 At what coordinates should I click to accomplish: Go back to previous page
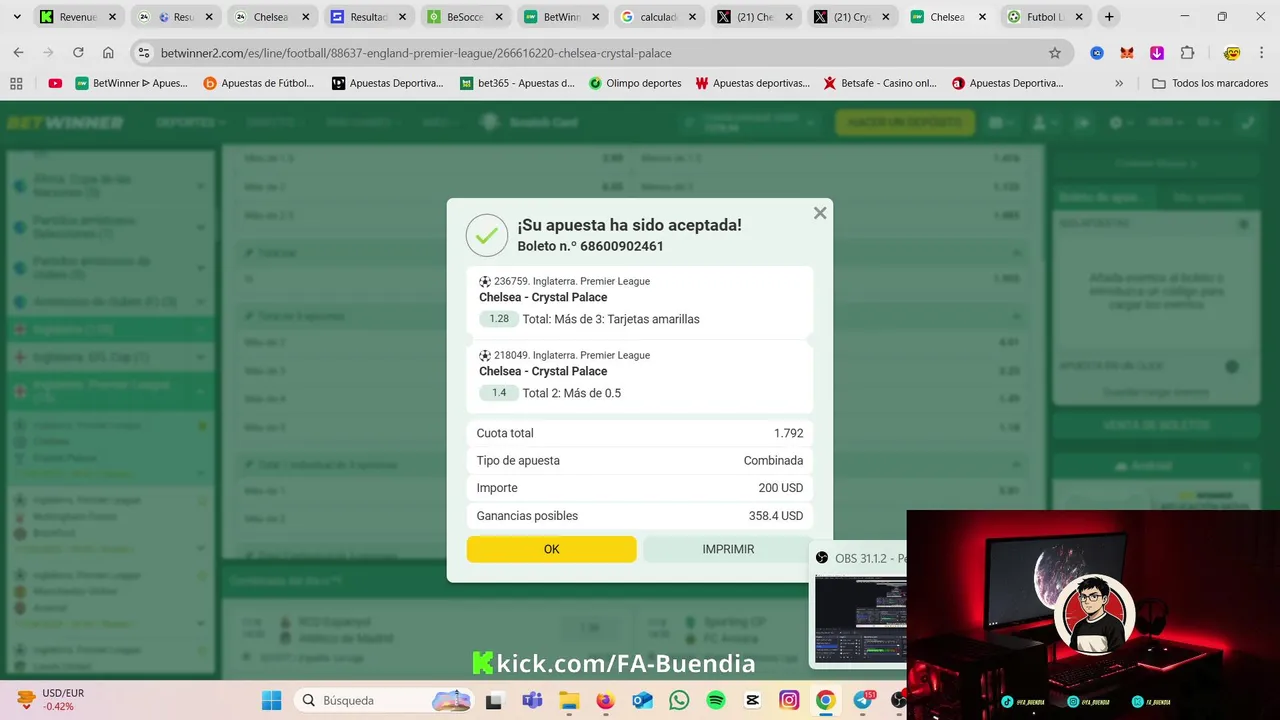click(18, 53)
